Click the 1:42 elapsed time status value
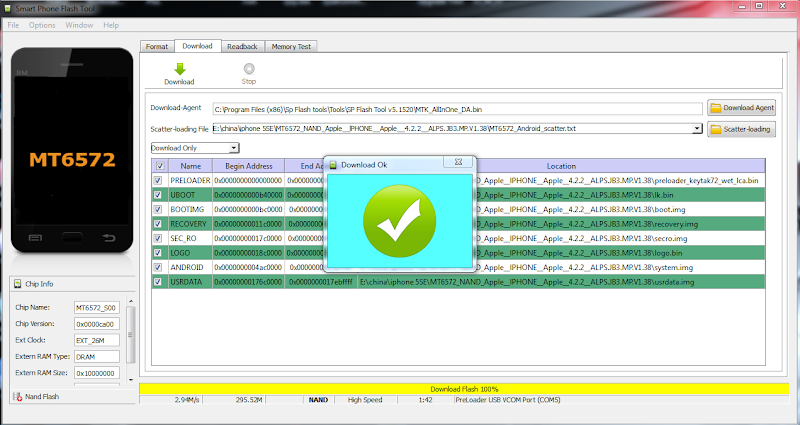Image resolution: width=800 pixels, height=425 pixels. click(x=426, y=400)
